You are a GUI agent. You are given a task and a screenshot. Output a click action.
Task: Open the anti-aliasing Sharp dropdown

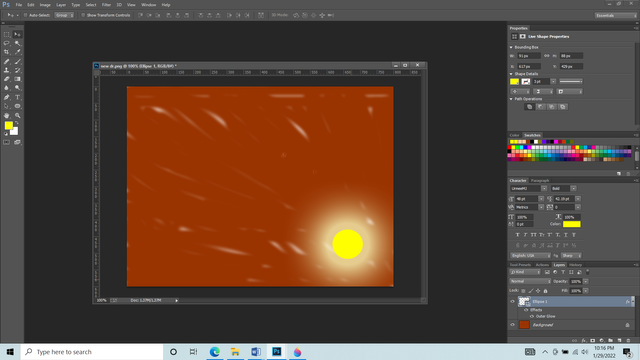pyautogui.click(x=571, y=256)
